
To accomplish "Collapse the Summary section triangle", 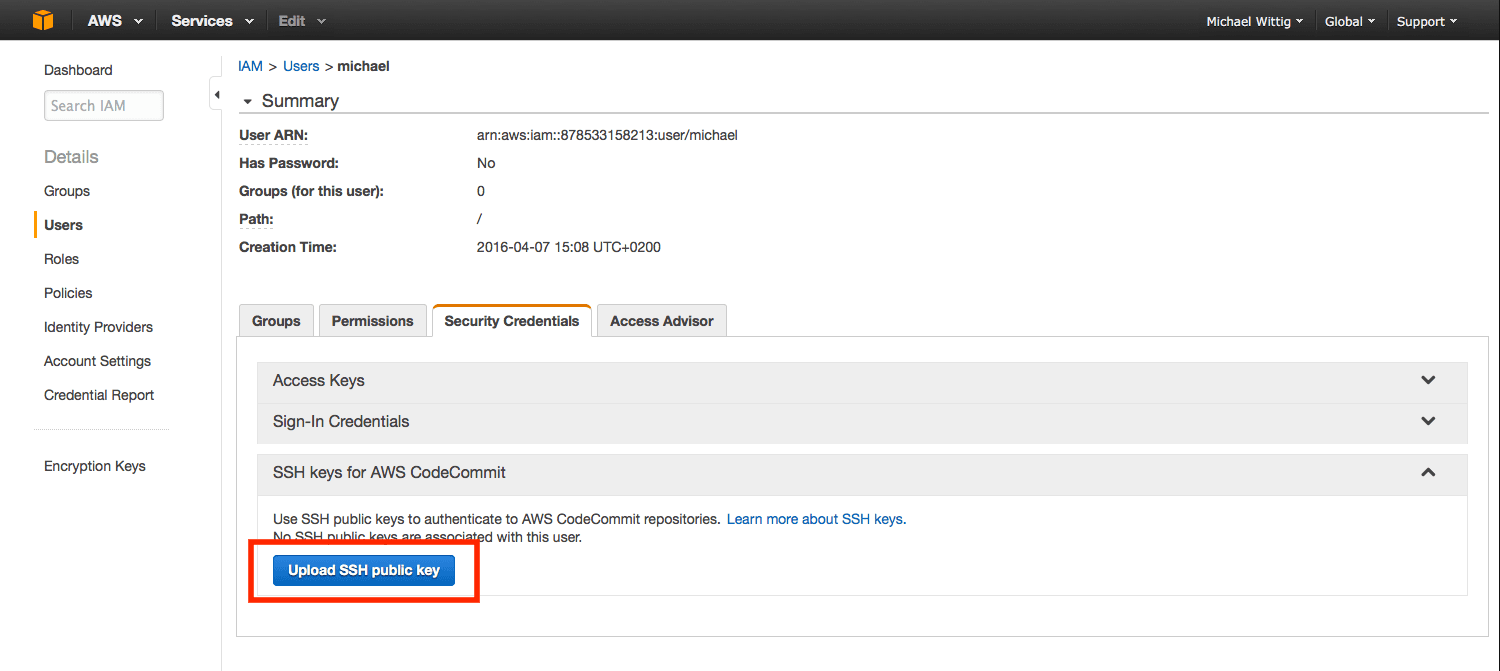I will click(247, 102).
